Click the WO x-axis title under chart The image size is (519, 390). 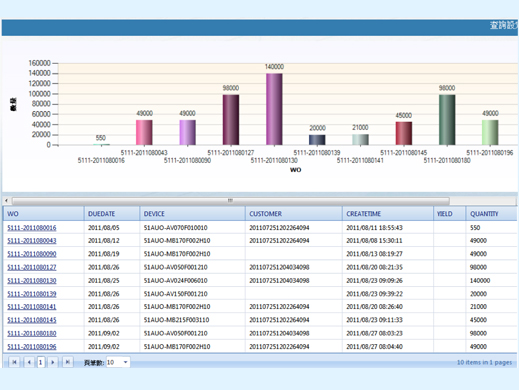click(295, 170)
